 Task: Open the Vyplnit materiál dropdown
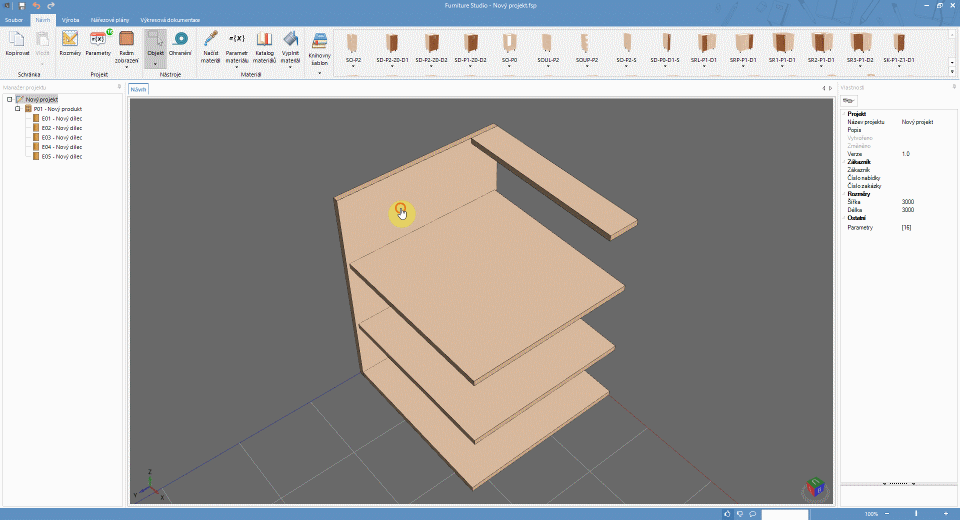(290, 67)
